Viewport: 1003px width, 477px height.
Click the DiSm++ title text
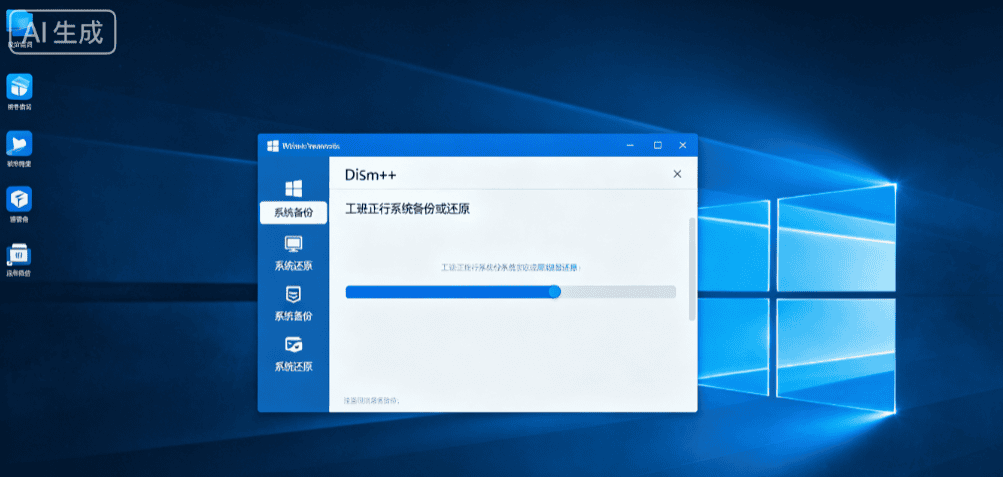[x=370, y=175]
